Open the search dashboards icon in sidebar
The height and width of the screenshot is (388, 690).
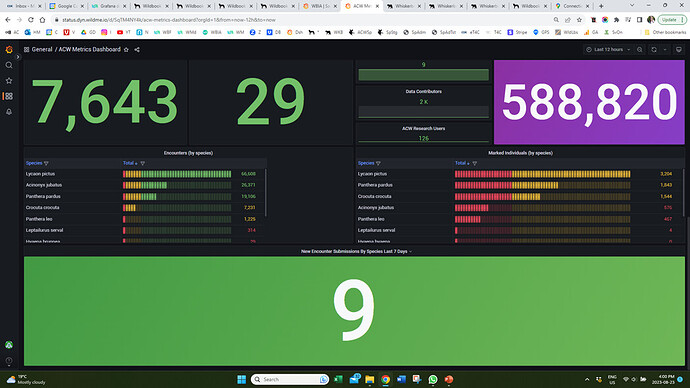coord(9,65)
